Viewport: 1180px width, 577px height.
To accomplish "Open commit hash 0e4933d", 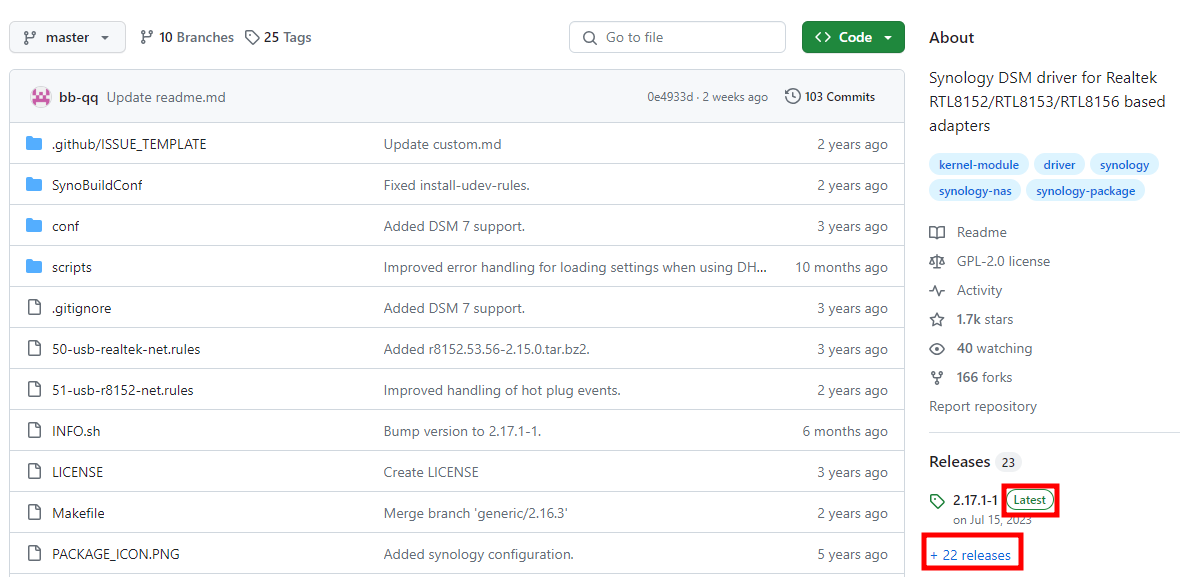I will point(670,97).
